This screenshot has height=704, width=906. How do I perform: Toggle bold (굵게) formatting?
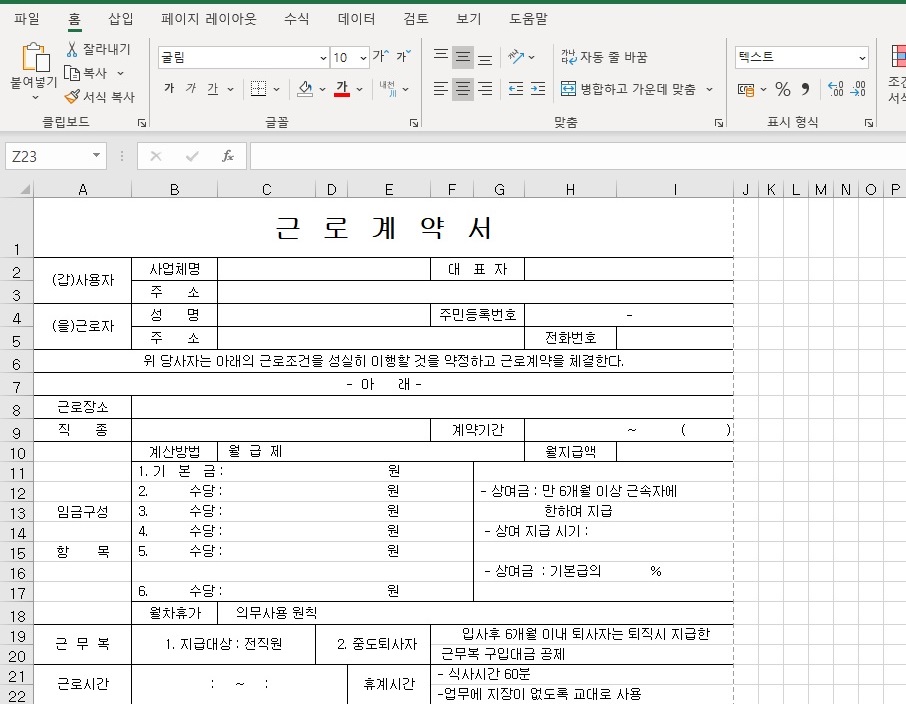pyautogui.click(x=169, y=88)
